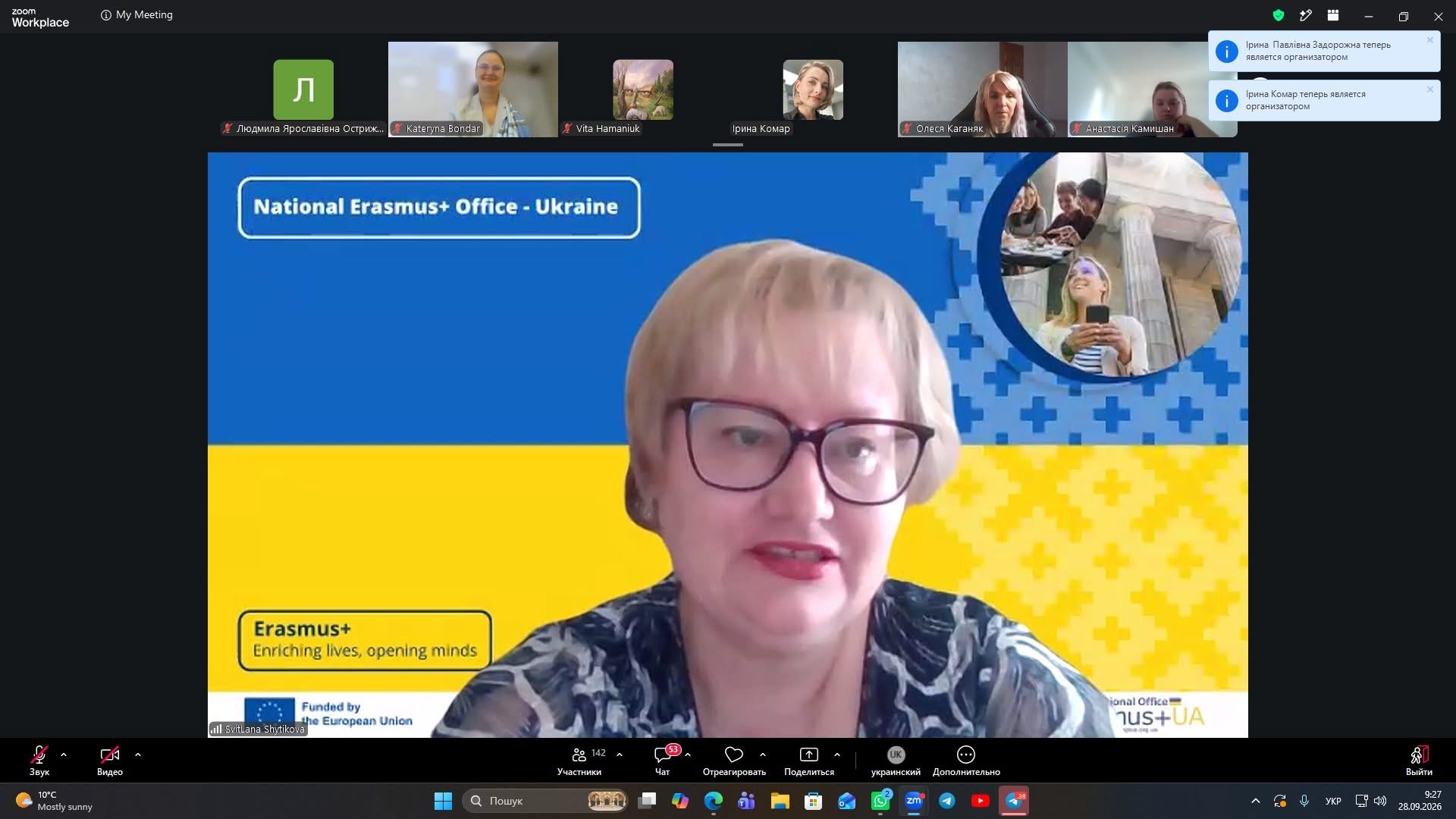Image resolution: width=1456 pixels, height=819 pixels.
Task: Change the gallery view layout icon
Action: coord(1333,15)
